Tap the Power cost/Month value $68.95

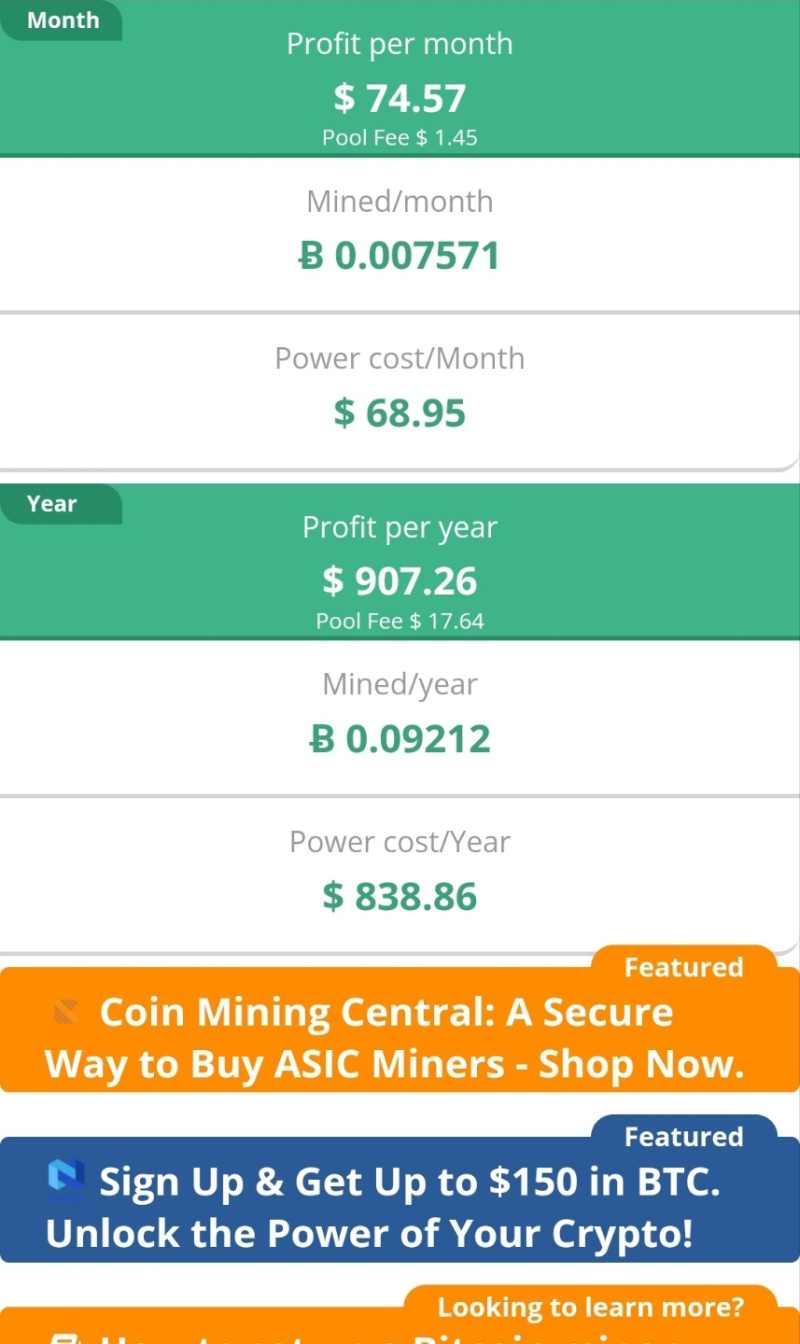point(400,413)
